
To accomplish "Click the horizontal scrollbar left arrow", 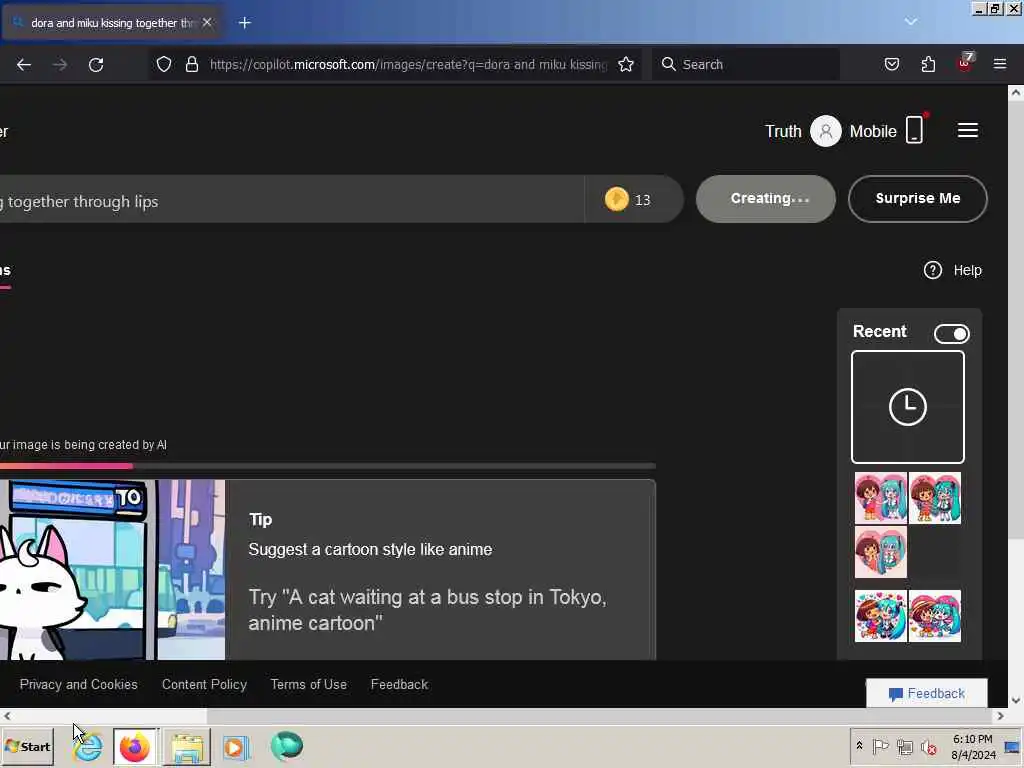I will 7,716.
